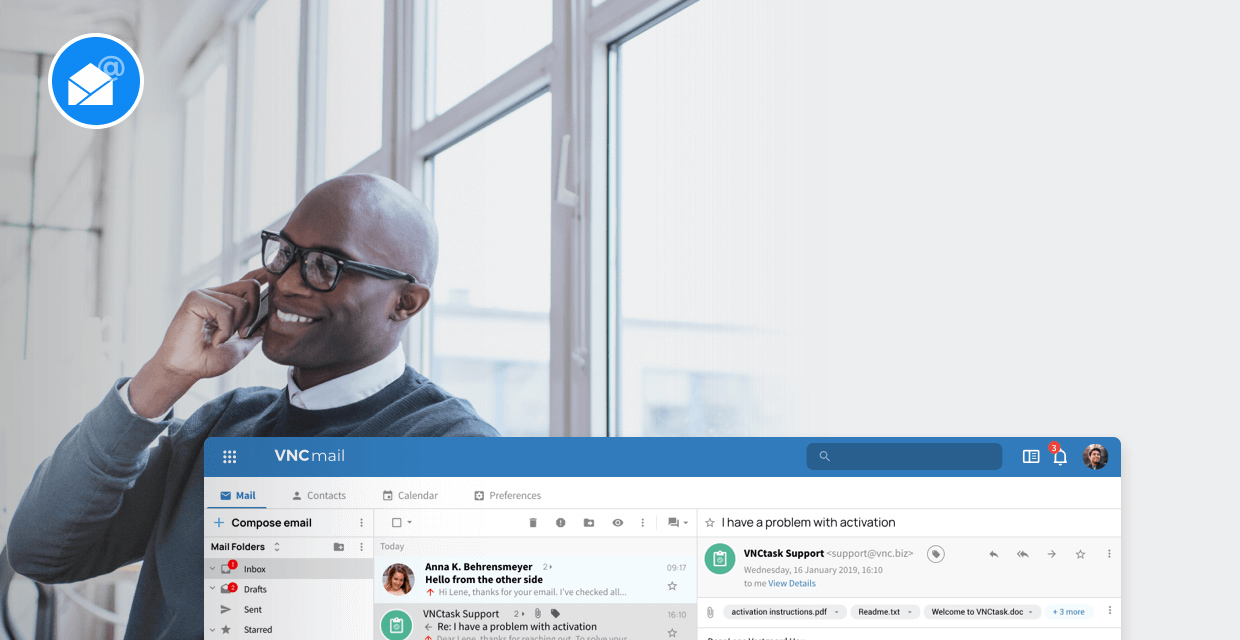
Task: Open the VNCtask Support list email
Action: 535,622
